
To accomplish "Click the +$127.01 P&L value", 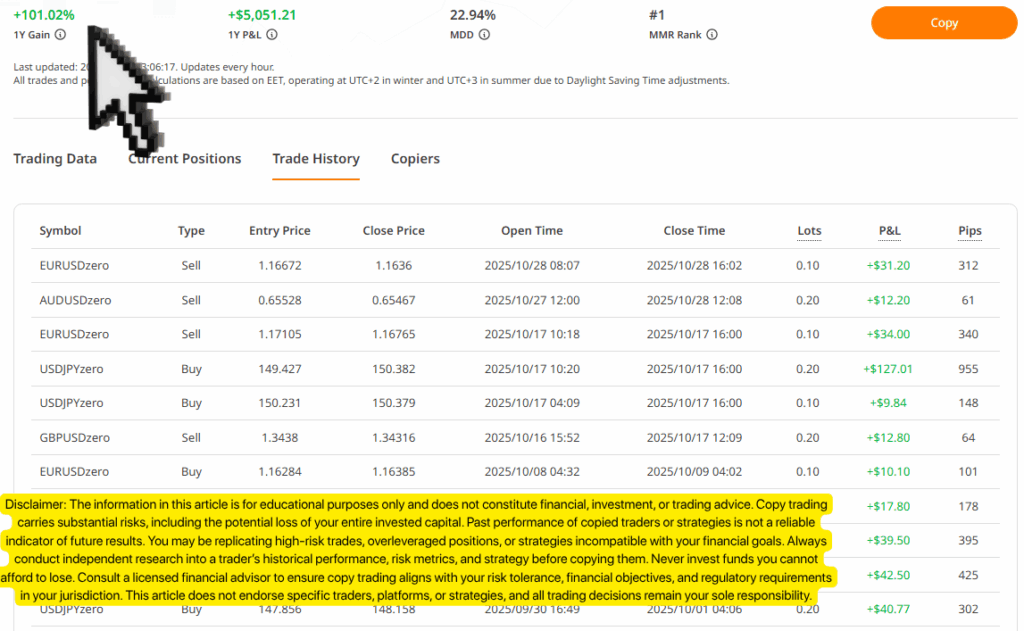I will (888, 369).
